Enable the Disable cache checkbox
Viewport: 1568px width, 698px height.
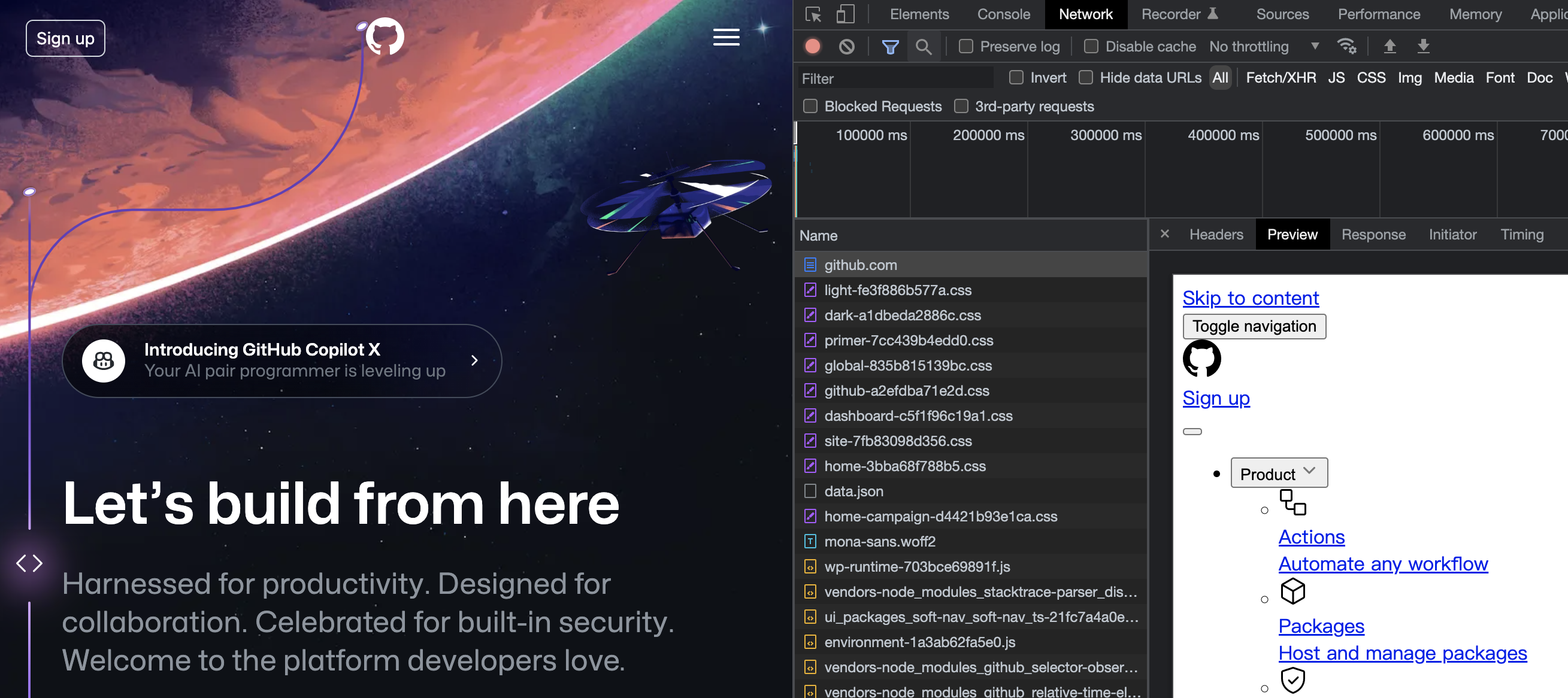pos(1091,46)
